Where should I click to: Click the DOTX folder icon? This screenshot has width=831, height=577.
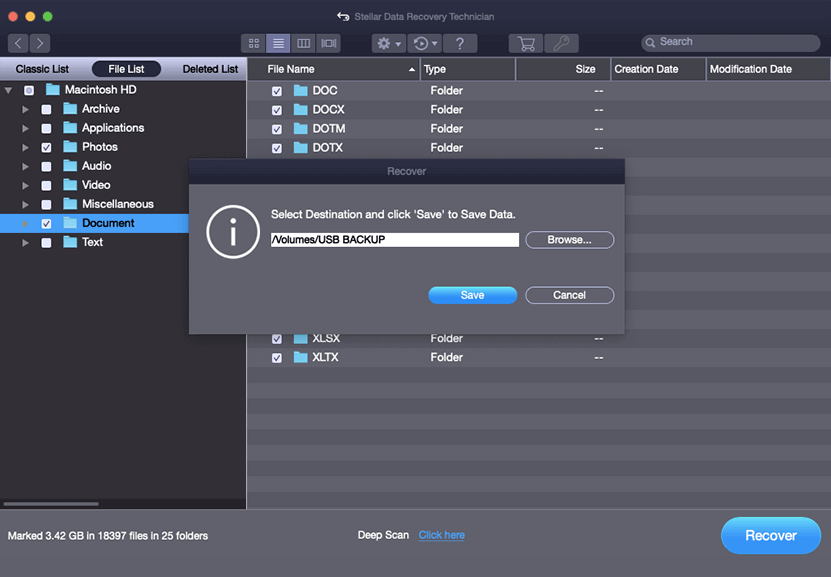(x=300, y=148)
